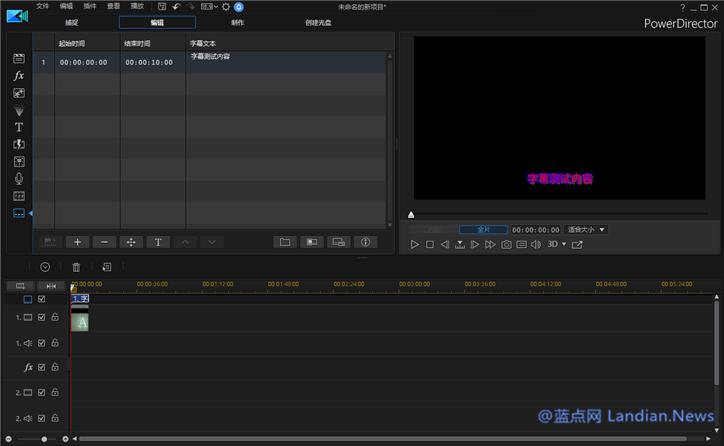
Task: Click the timeline zoom slider at the bottom left
Action: 44,439
